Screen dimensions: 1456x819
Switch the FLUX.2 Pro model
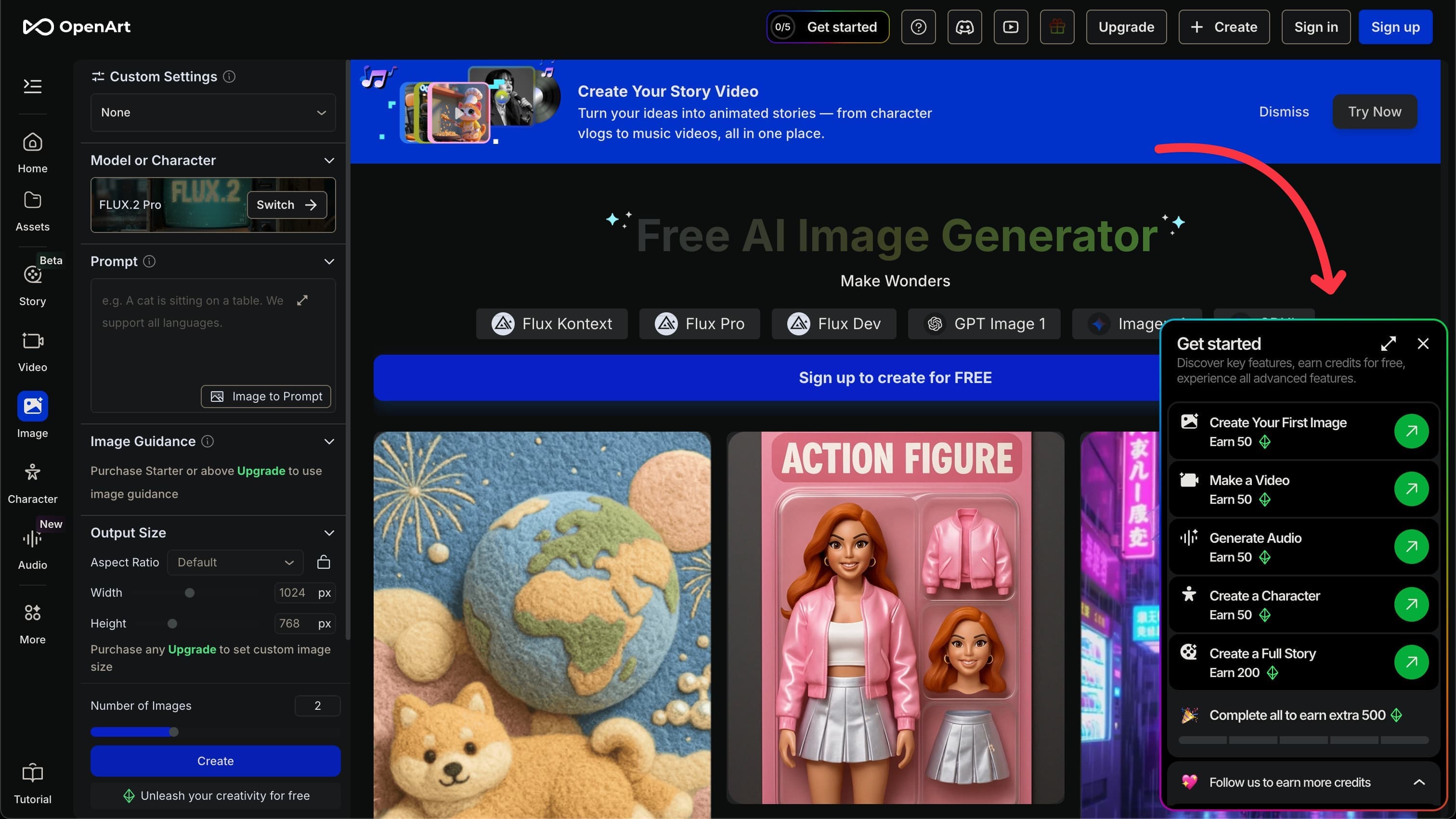click(x=286, y=205)
